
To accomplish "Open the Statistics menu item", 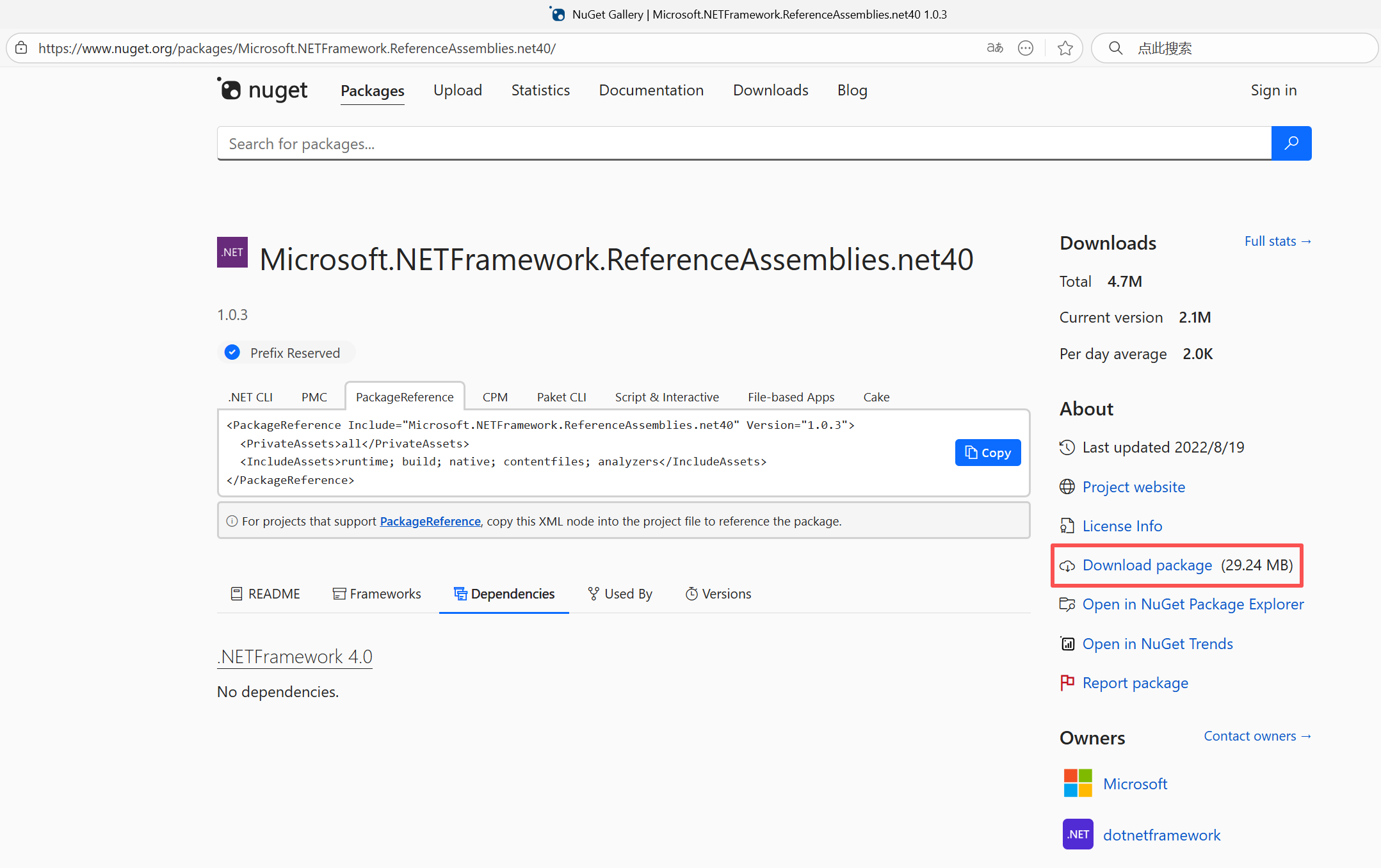I will (x=540, y=90).
